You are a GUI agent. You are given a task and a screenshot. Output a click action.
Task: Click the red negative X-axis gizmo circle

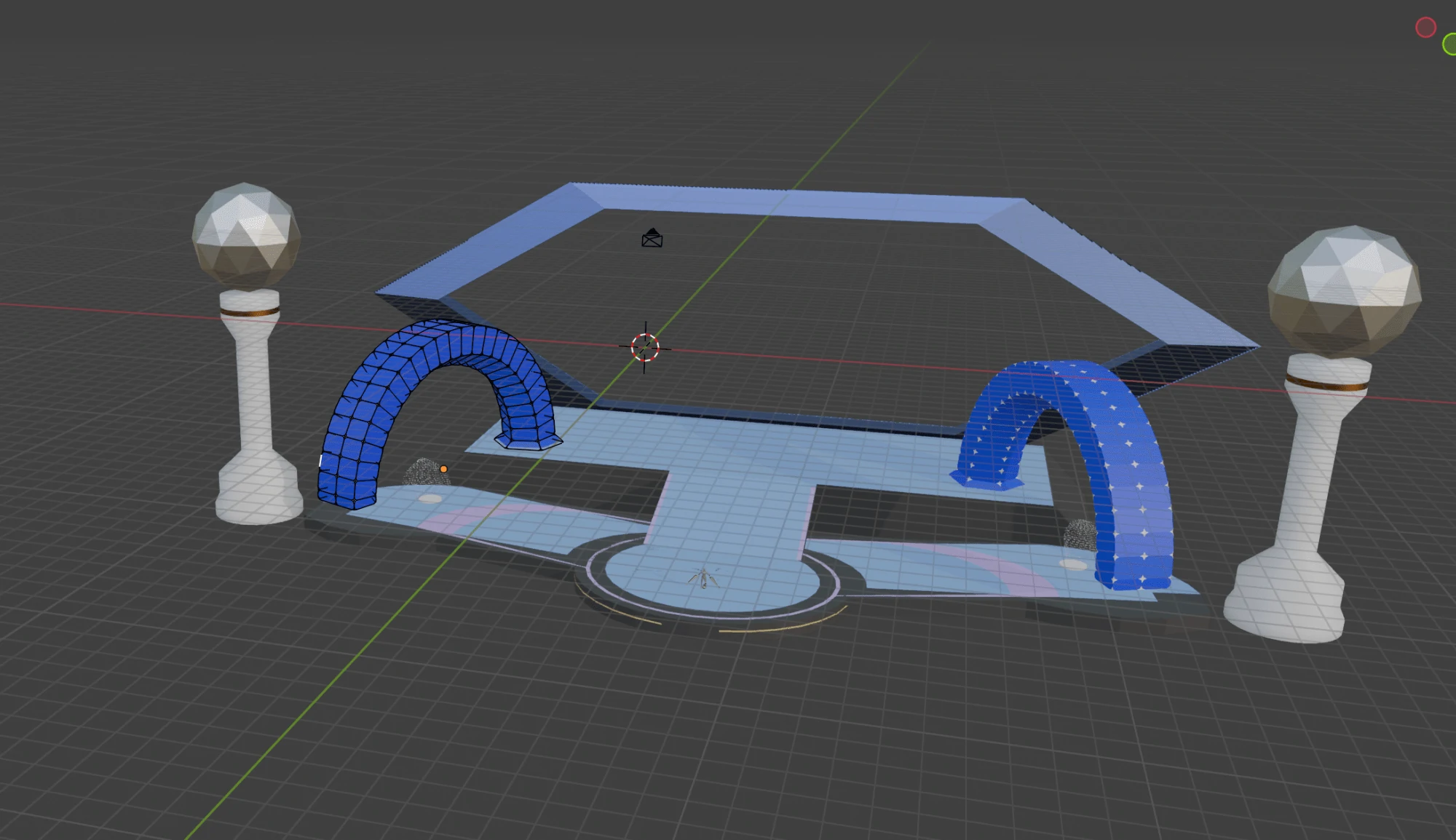[x=1425, y=28]
